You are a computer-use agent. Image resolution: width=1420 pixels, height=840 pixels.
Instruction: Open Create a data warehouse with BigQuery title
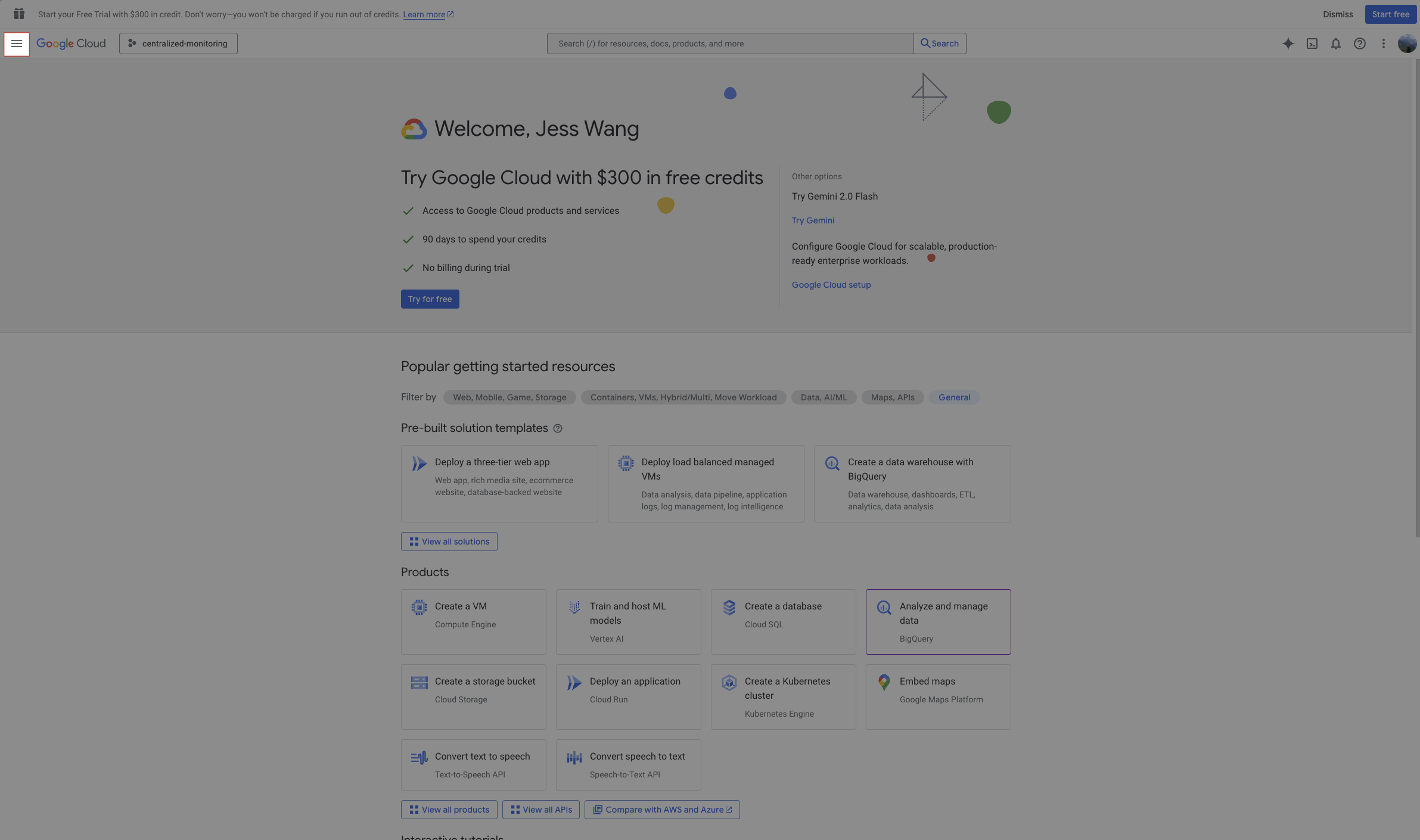pyautogui.click(x=911, y=469)
